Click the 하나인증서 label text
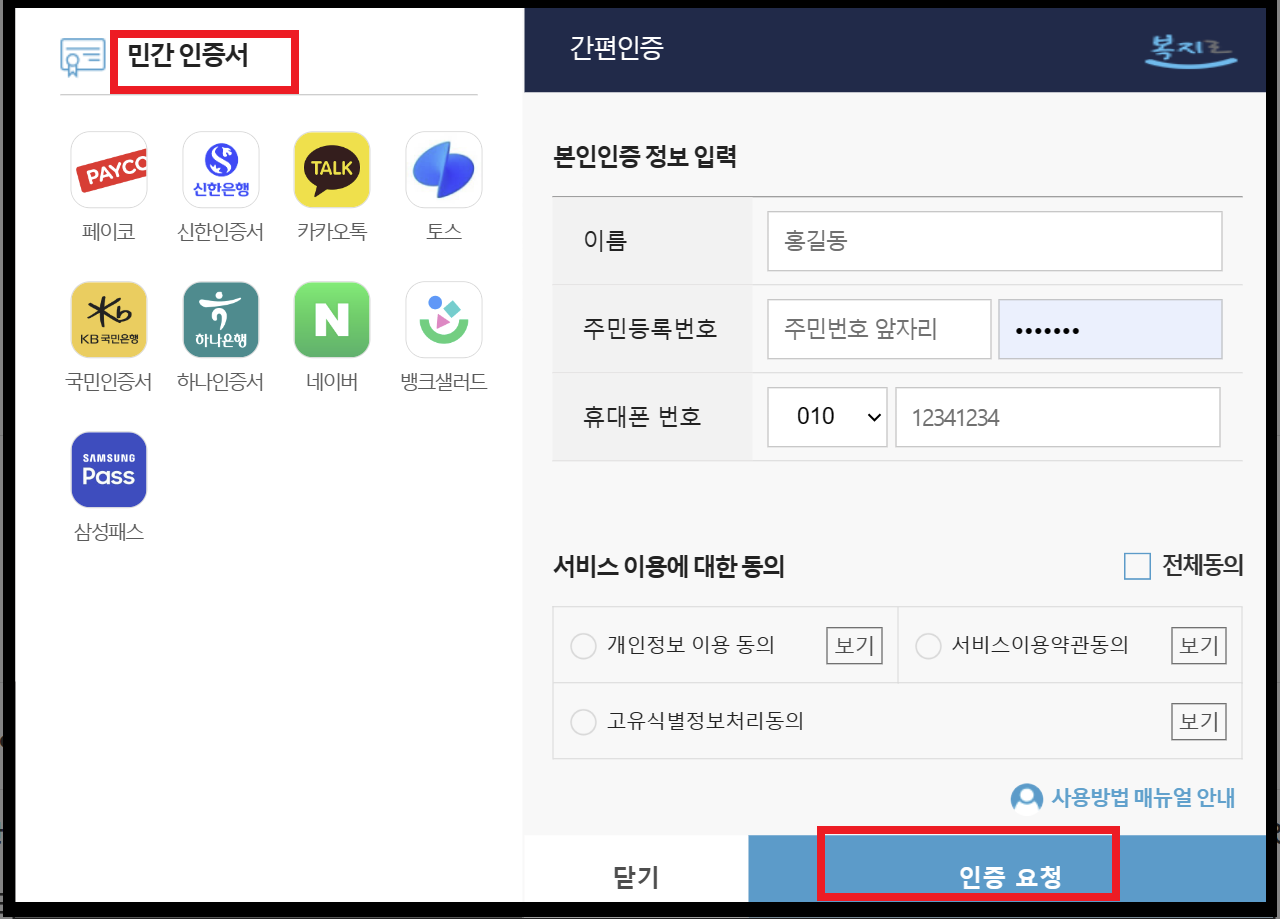Image resolution: width=1280 pixels, height=919 pixels. point(221,382)
